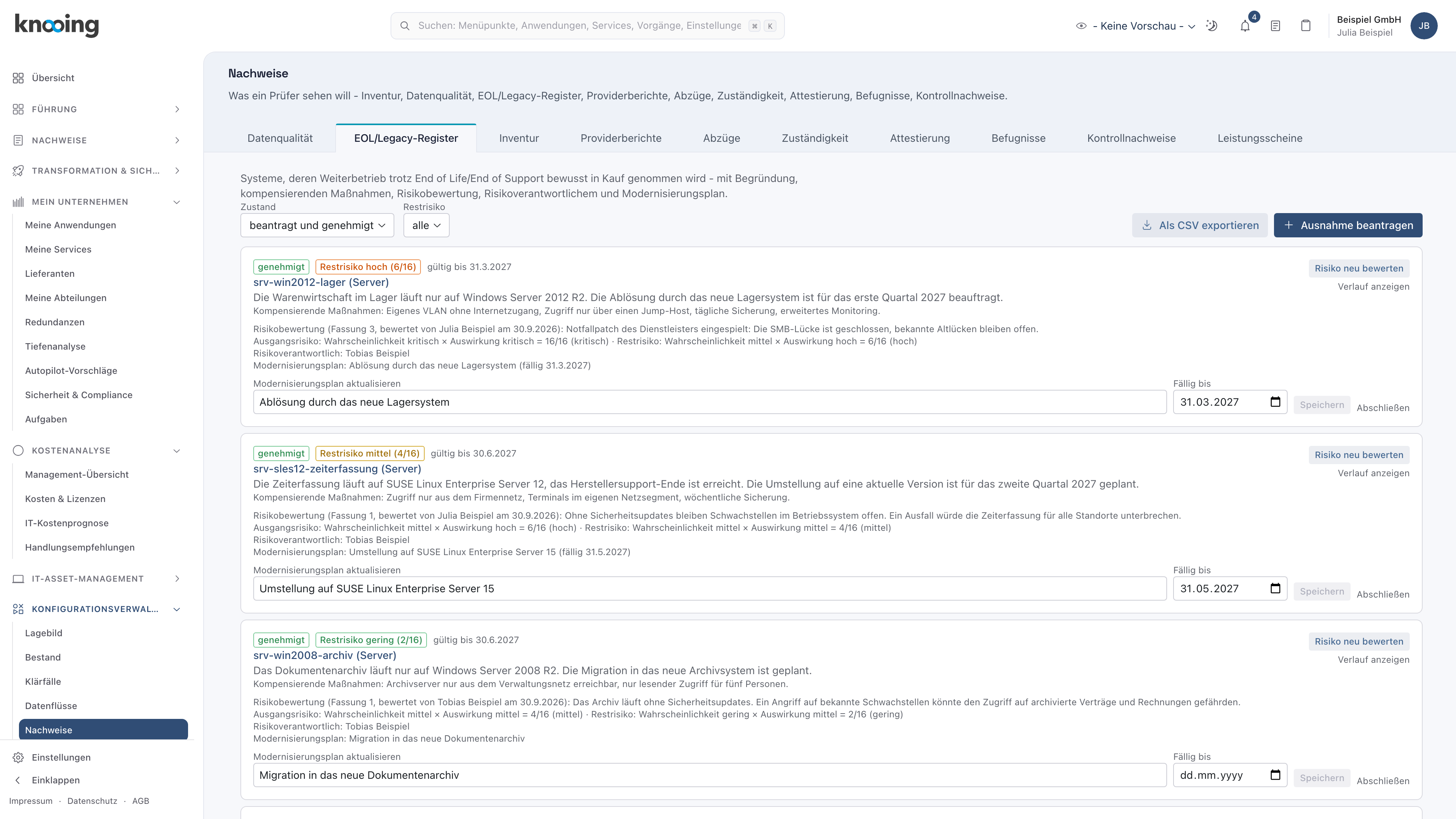Open Sicherheit & Compliance in sidebar
Image resolution: width=1456 pixels, height=819 pixels.
[x=78, y=395]
